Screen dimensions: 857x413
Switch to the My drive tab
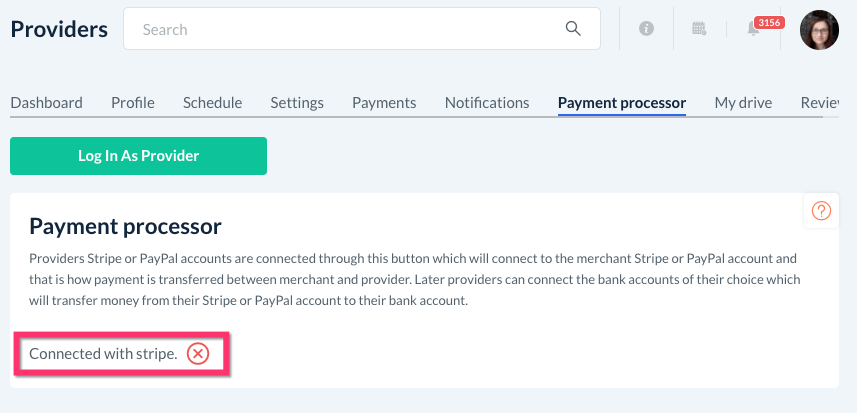[743, 103]
